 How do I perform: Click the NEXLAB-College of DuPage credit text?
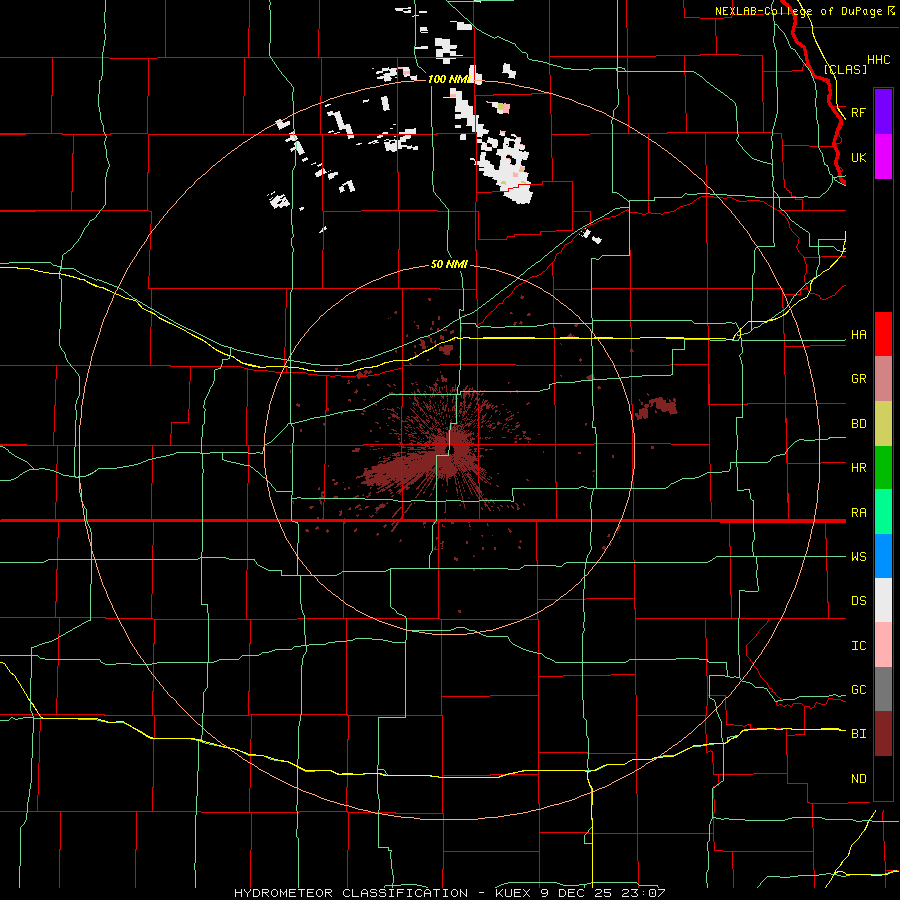pyautogui.click(x=805, y=11)
